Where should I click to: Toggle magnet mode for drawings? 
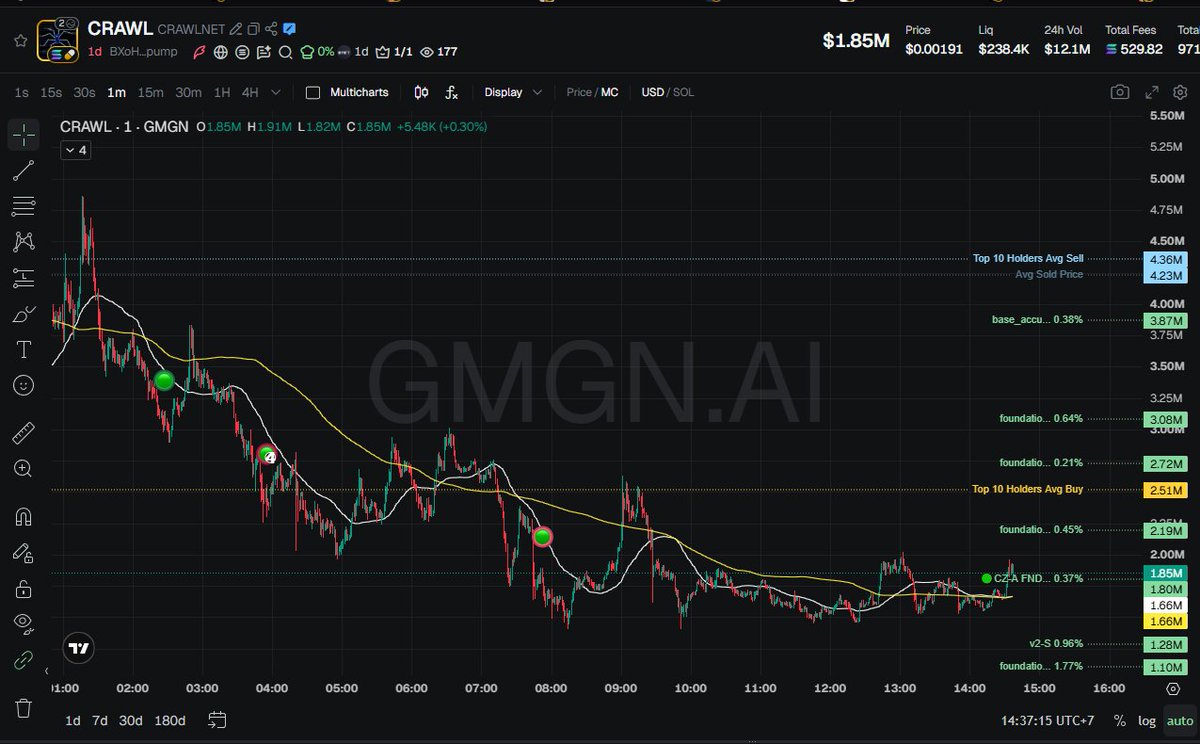(x=24, y=517)
